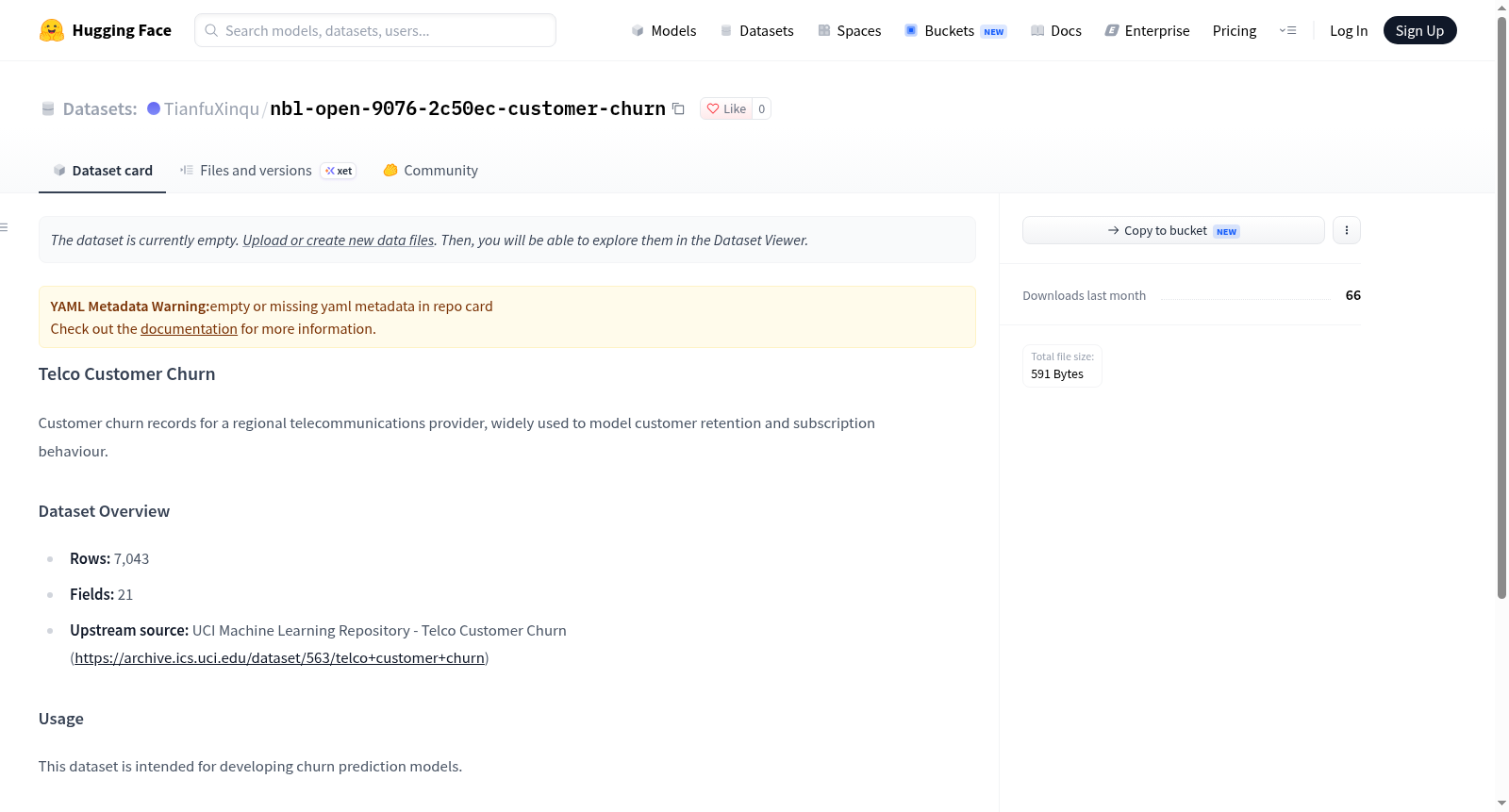The height and width of the screenshot is (812, 1509).
Task: Open the Dataset card tab
Action: 102,170
